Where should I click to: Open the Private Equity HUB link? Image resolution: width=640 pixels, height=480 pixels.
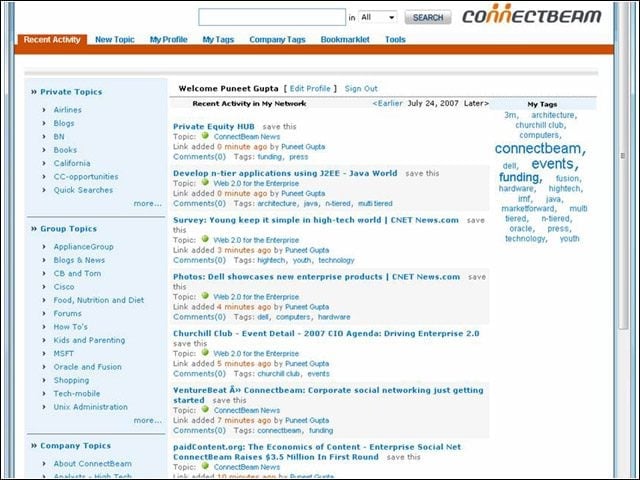pos(214,127)
